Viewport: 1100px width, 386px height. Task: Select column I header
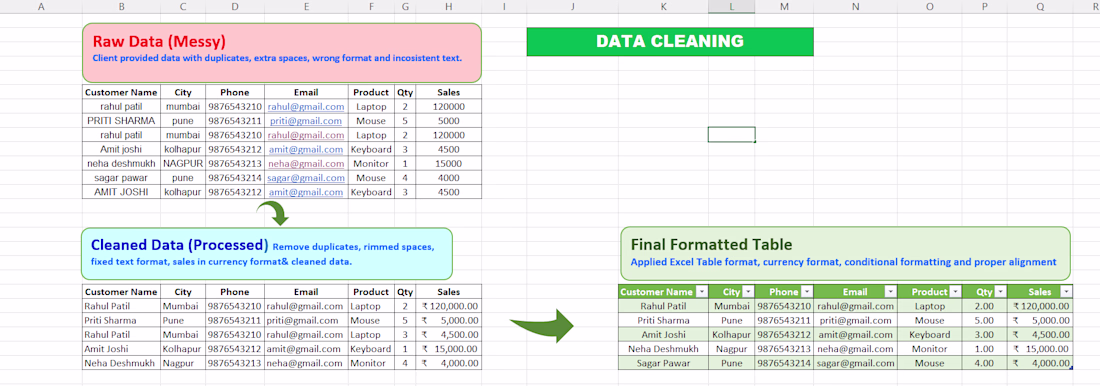[504, 7]
